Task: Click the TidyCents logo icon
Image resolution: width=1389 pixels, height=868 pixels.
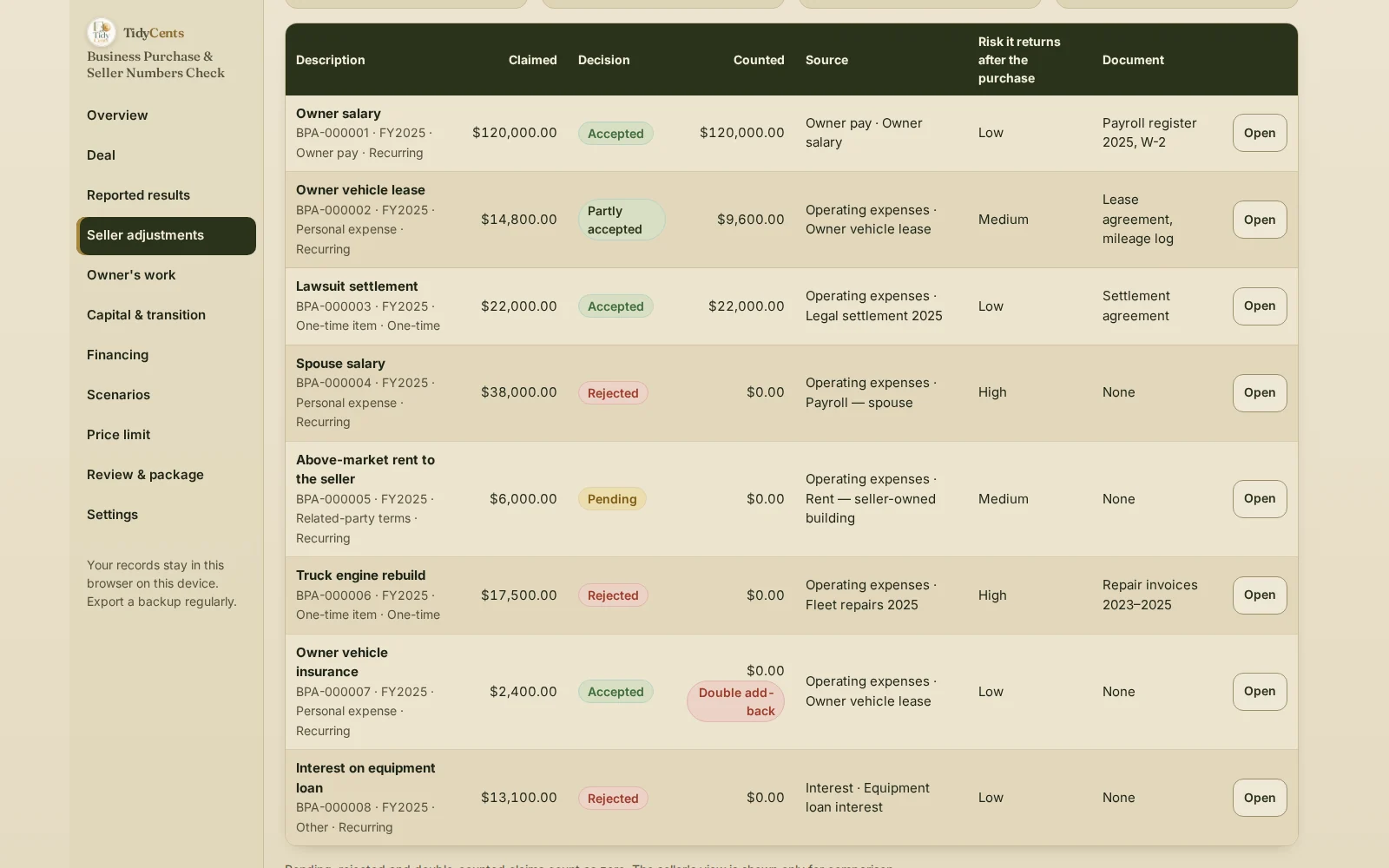Action: [102, 33]
